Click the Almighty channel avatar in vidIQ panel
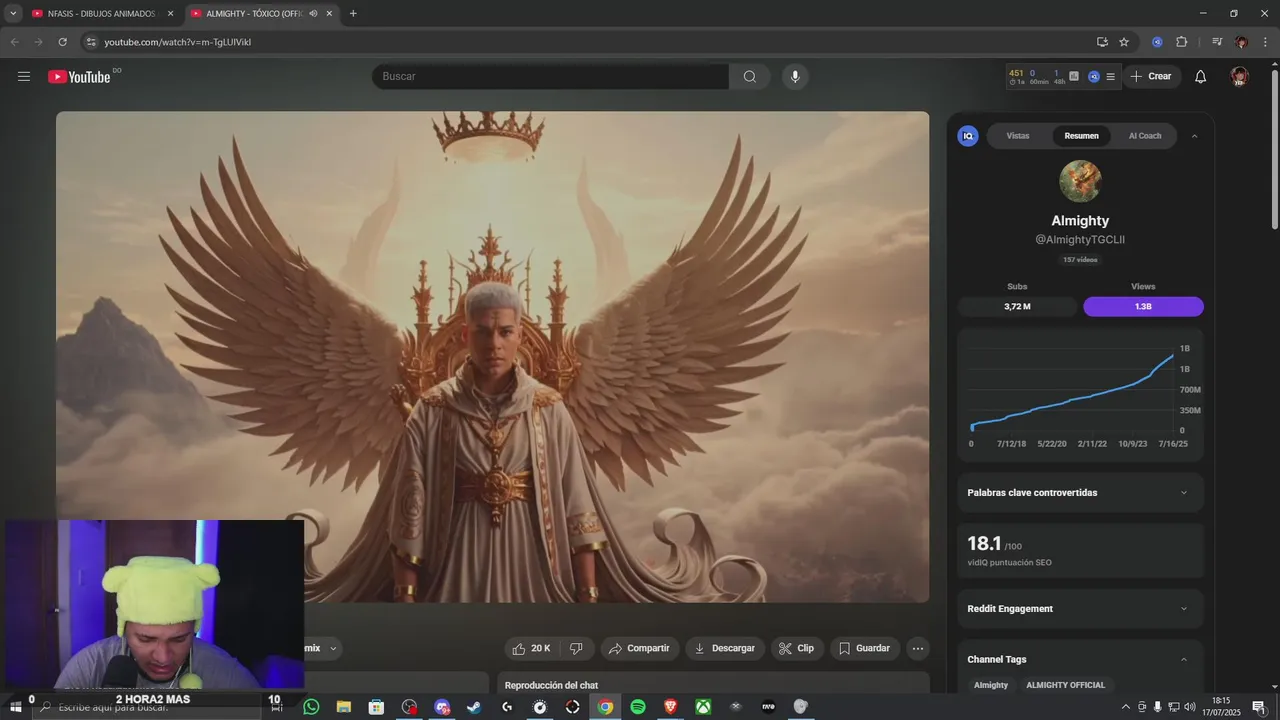The width and height of the screenshot is (1280, 720). [1080, 181]
